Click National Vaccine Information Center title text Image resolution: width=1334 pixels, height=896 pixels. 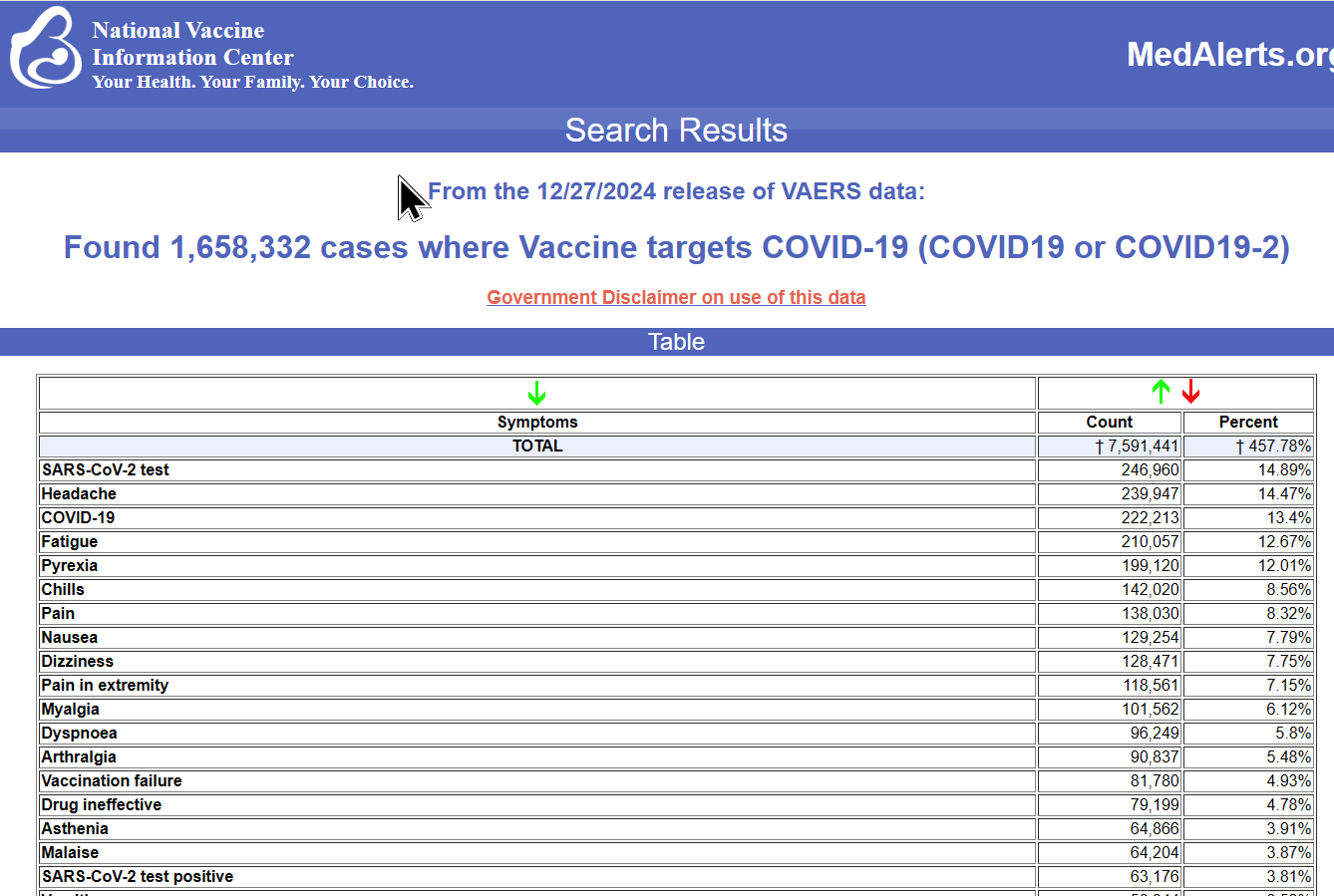click(192, 44)
